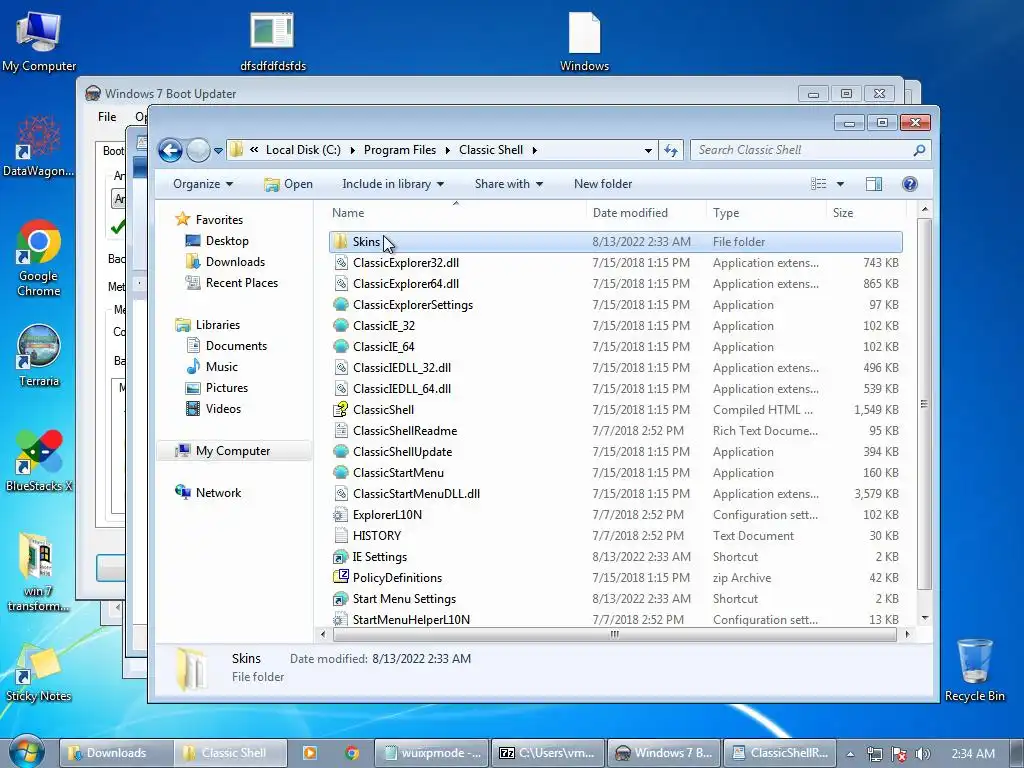Select the ClassicExplorer32.dll file icon
The height and width of the screenshot is (768, 1024).
click(340, 263)
